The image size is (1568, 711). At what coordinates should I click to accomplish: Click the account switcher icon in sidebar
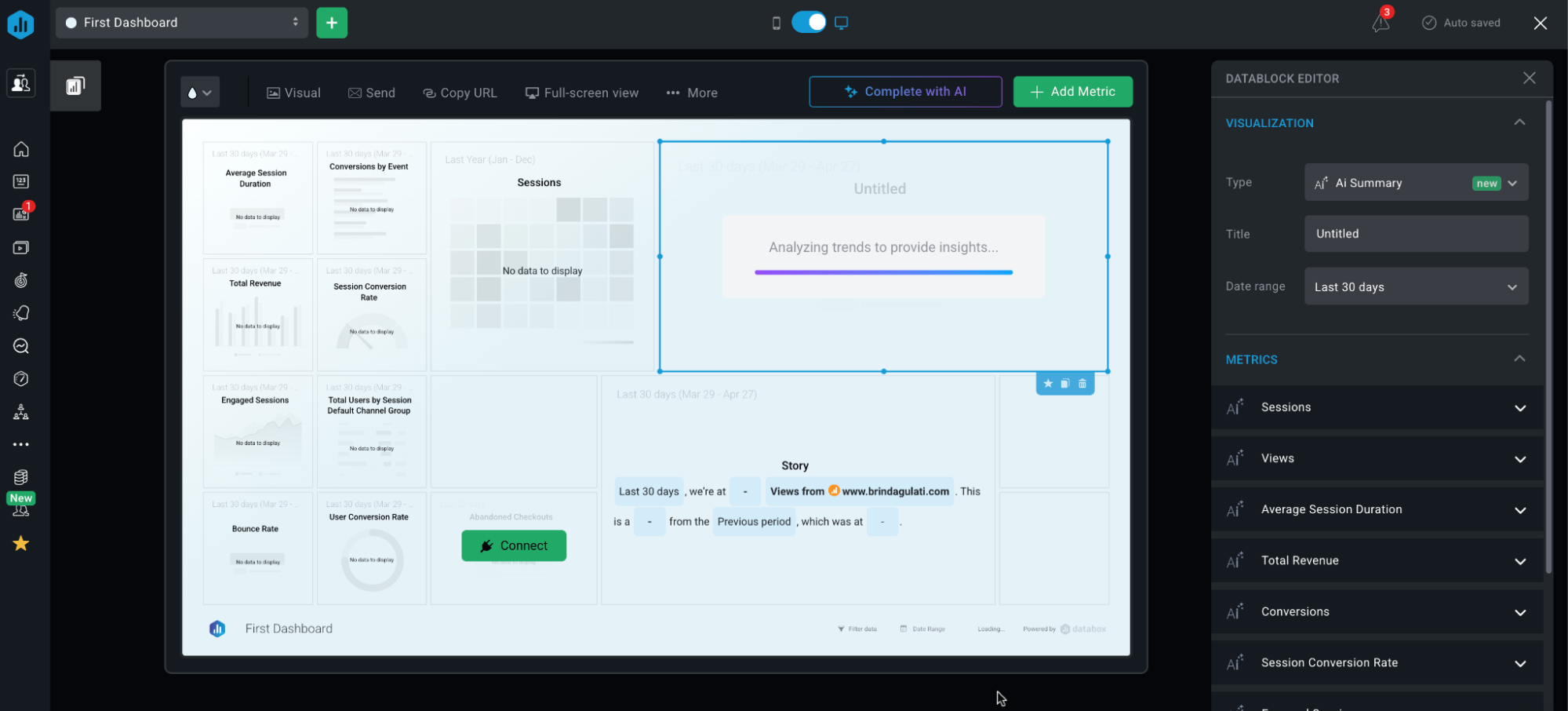click(21, 83)
